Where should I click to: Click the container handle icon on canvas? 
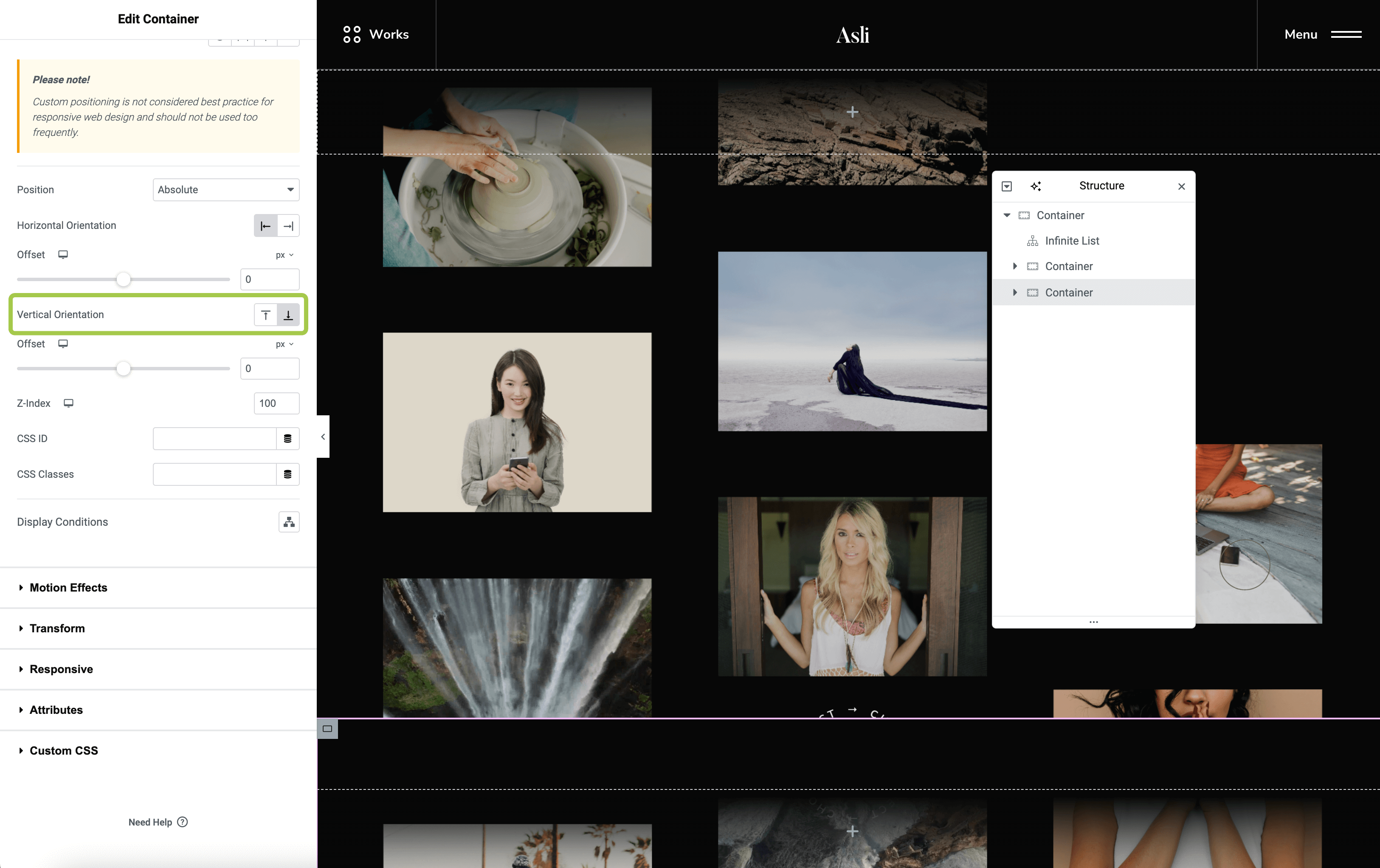tap(327, 729)
